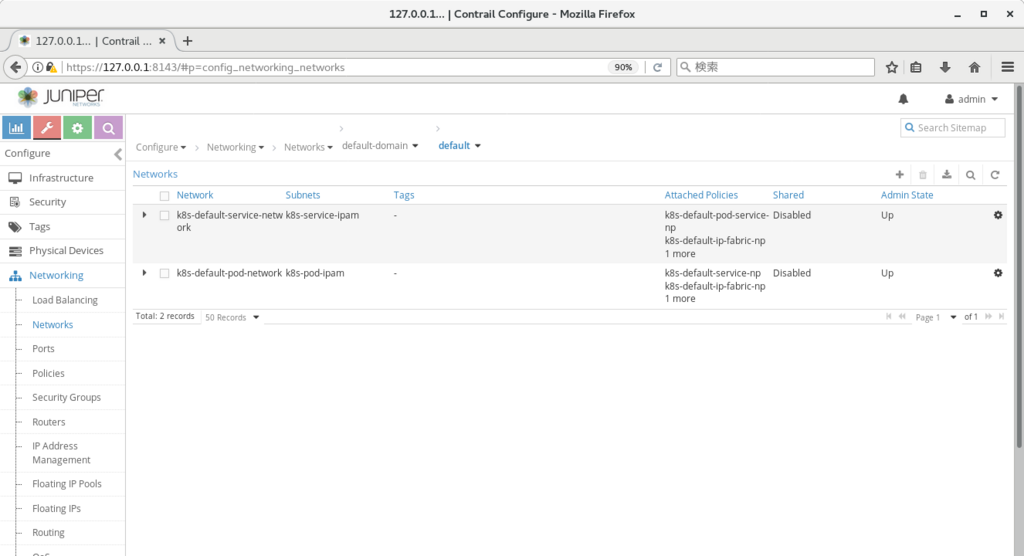Viewport: 1024px width, 556px height.
Task: Click the insecure connection lock icon
Action: [x=51, y=67]
